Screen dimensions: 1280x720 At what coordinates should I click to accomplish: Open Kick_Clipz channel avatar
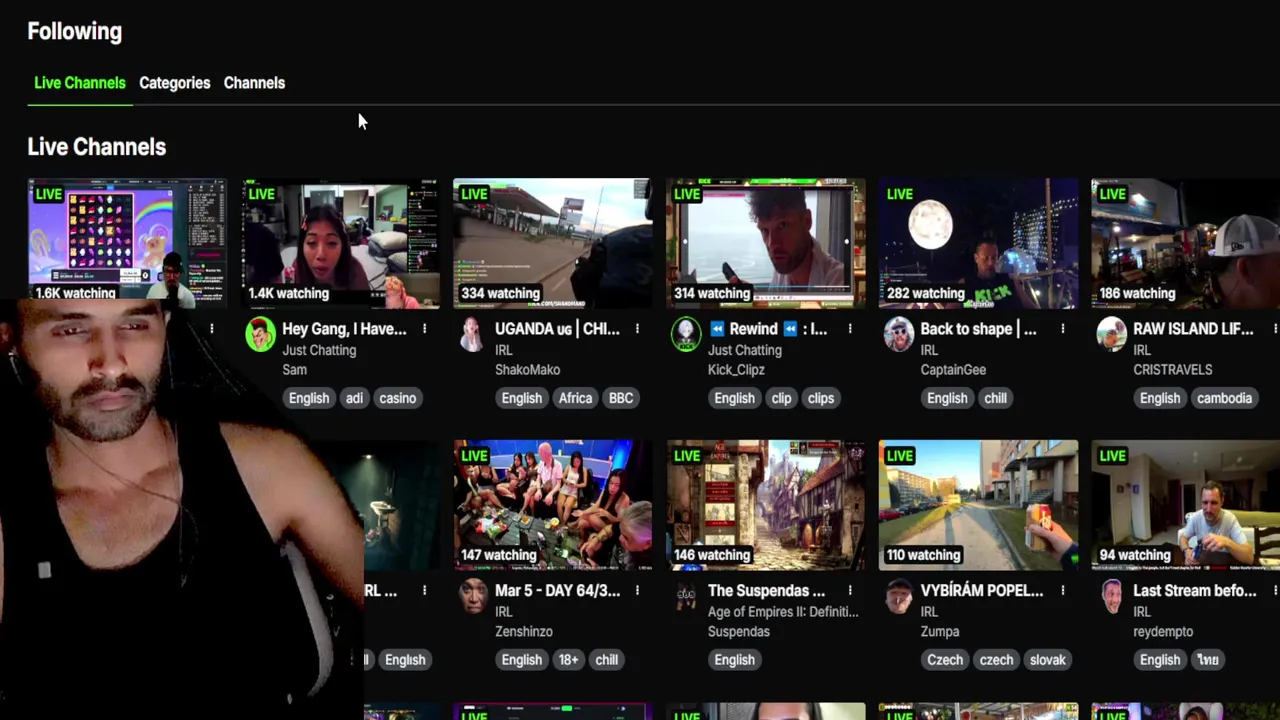pos(686,334)
